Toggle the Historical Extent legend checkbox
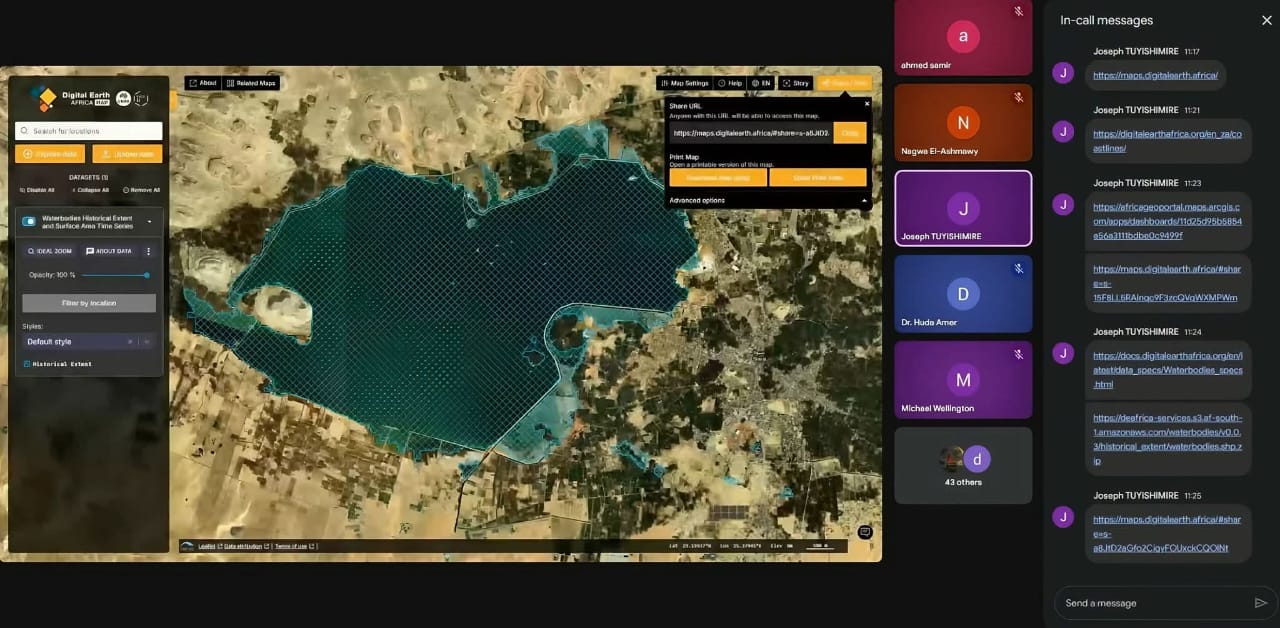This screenshot has width=1280, height=628. (x=26, y=364)
